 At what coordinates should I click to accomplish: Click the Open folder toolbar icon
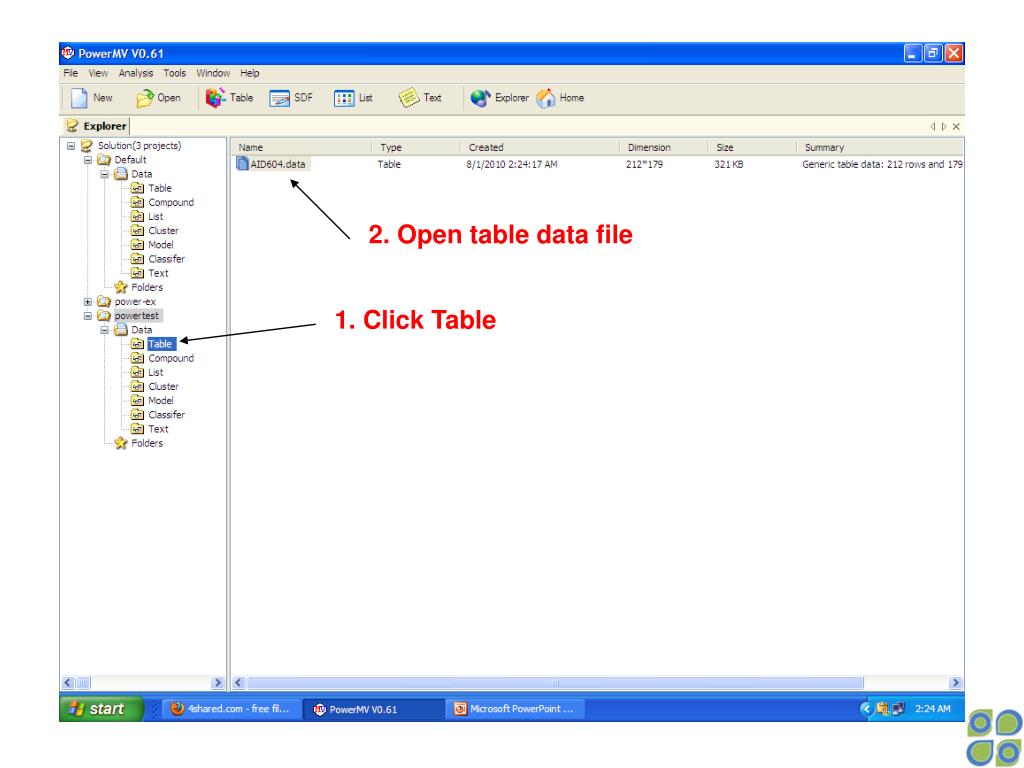pos(144,98)
